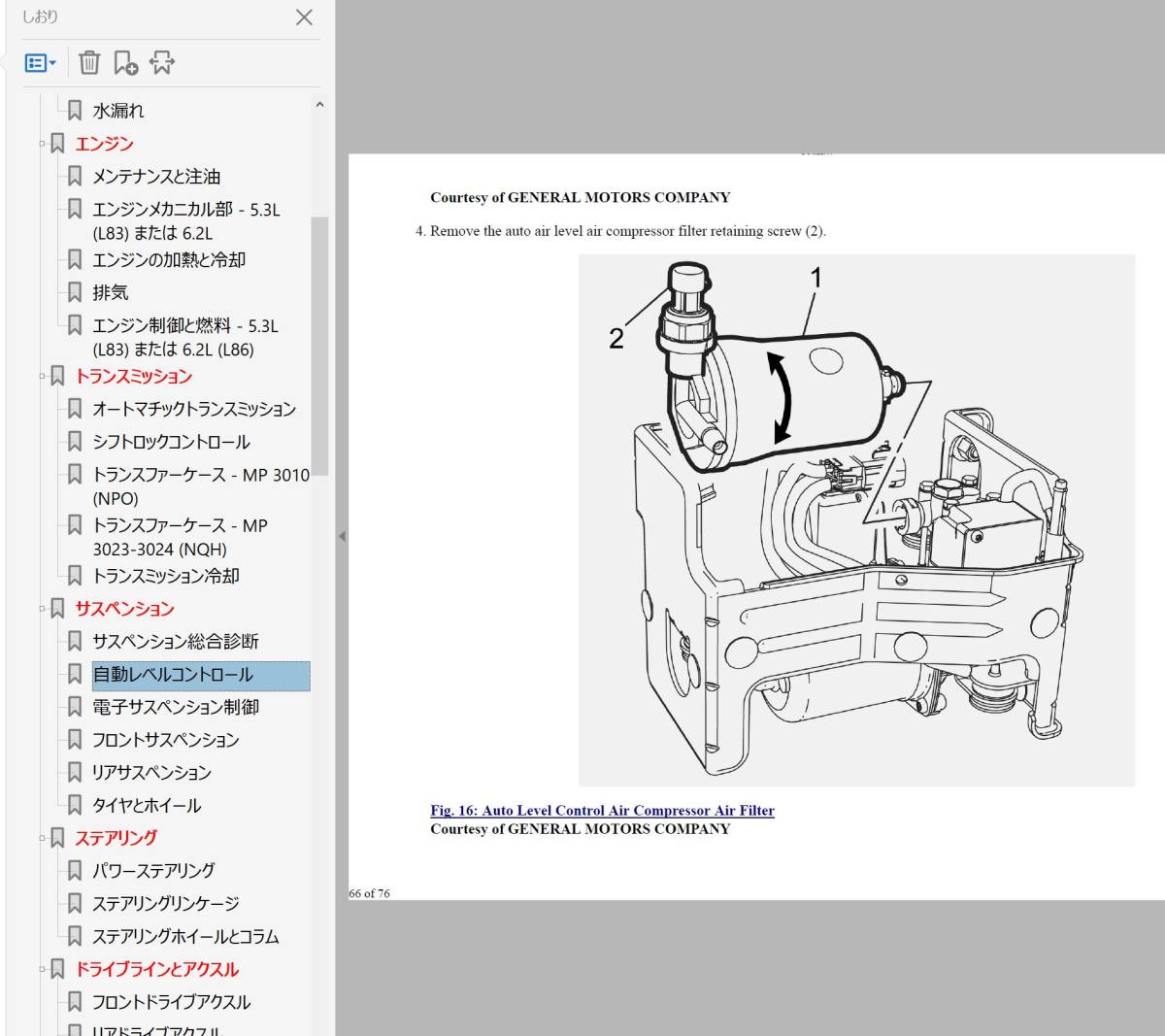Collapse the ステアリング bookmark section
Viewport: 1165px width, 1036px height.
coord(42,838)
